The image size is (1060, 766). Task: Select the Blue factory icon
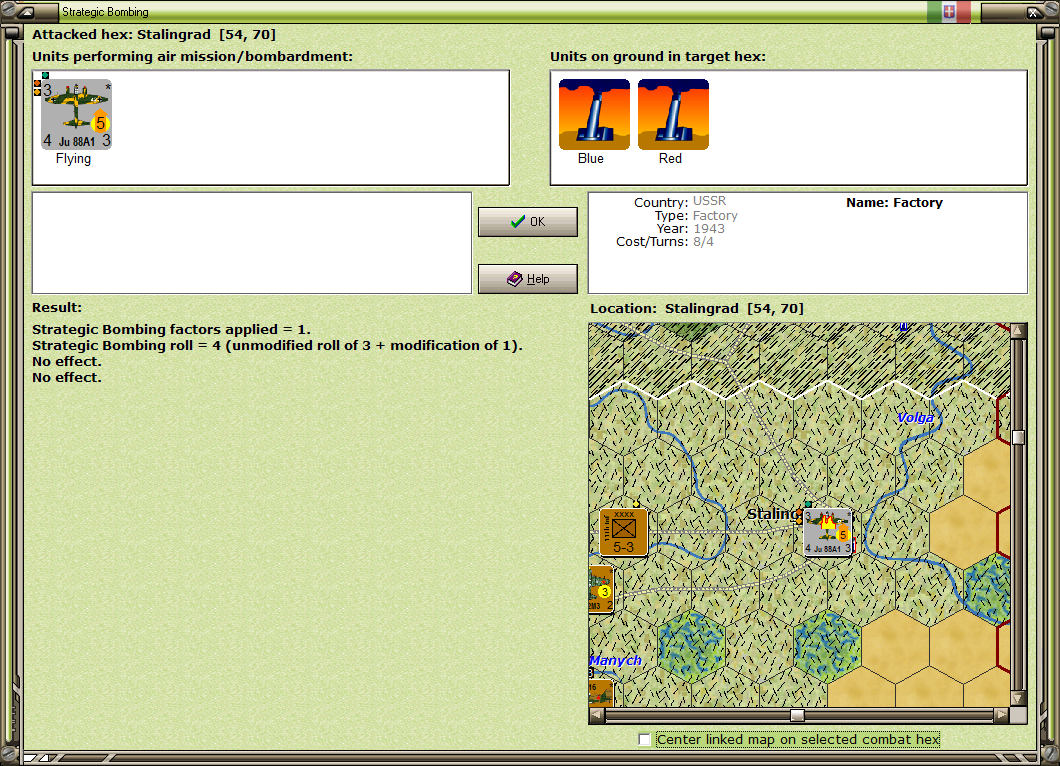pyautogui.click(x=594, y=114)
